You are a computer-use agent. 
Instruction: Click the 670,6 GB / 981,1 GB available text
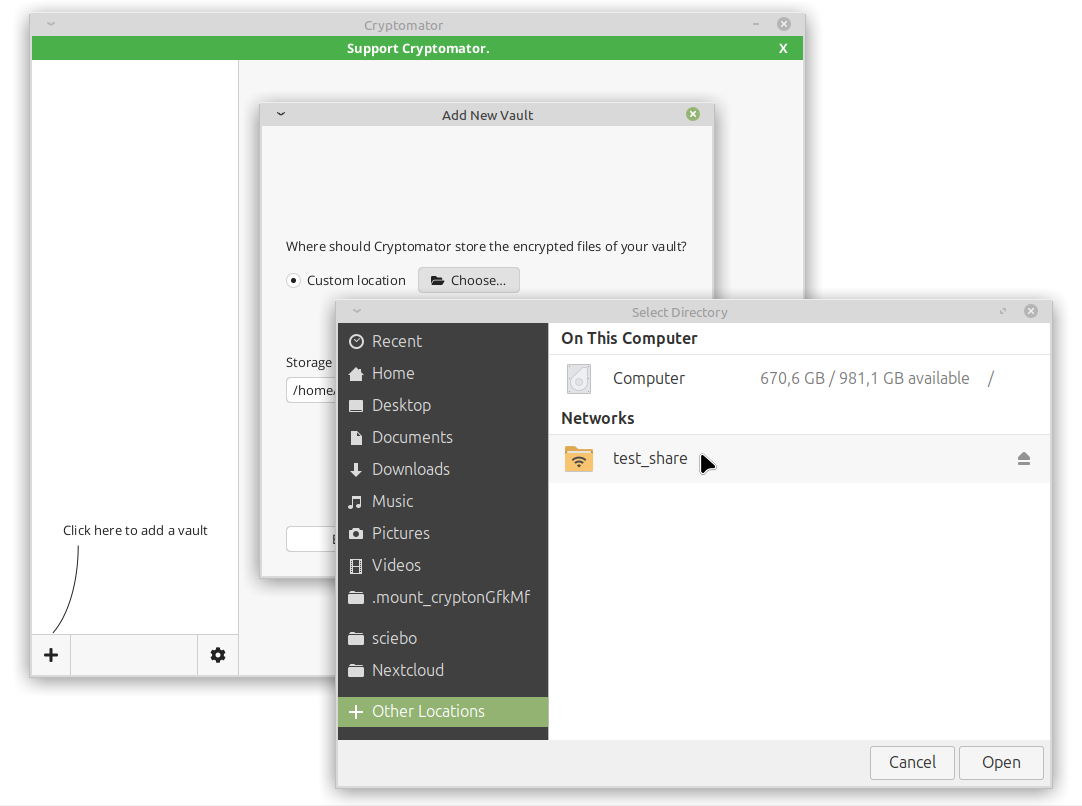coord(865,378)
